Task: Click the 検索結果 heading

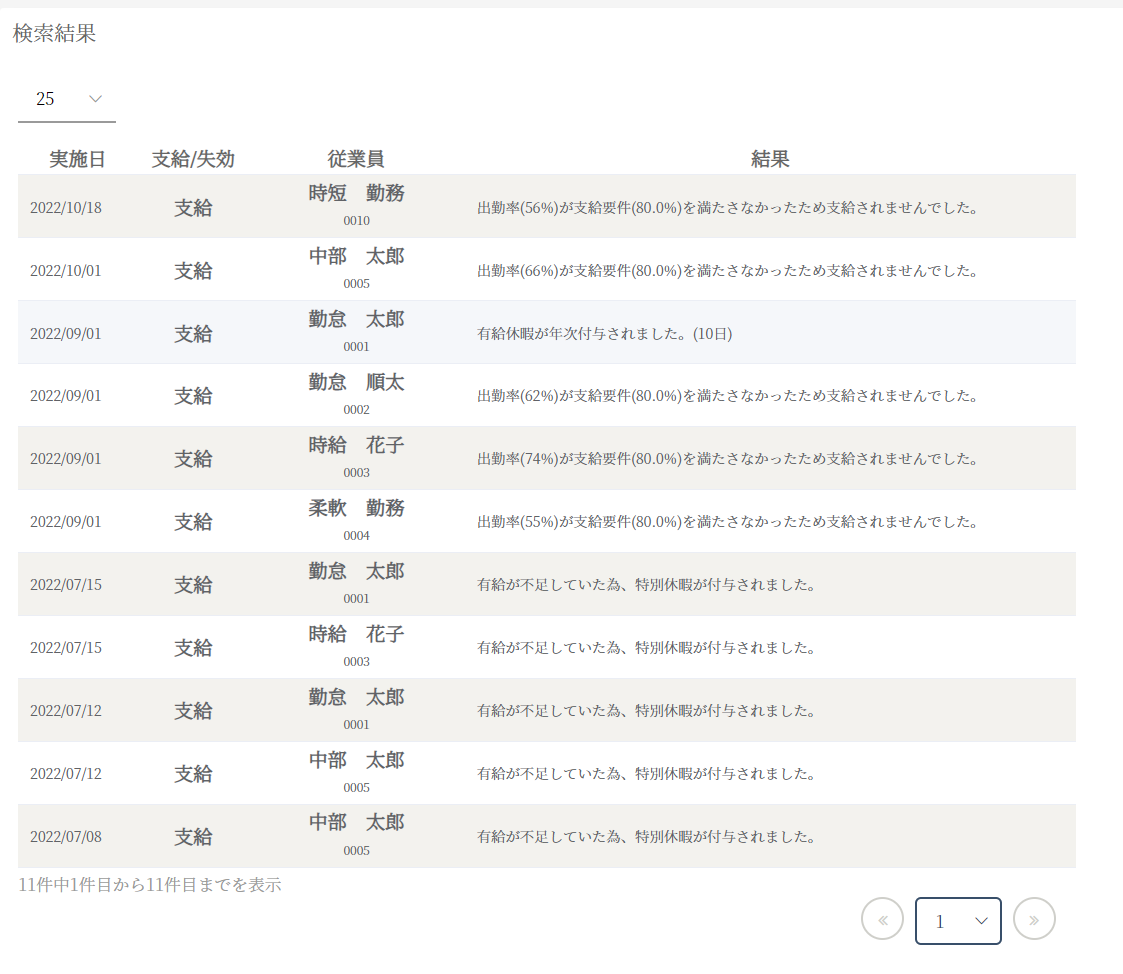Action: coord(55,33)
